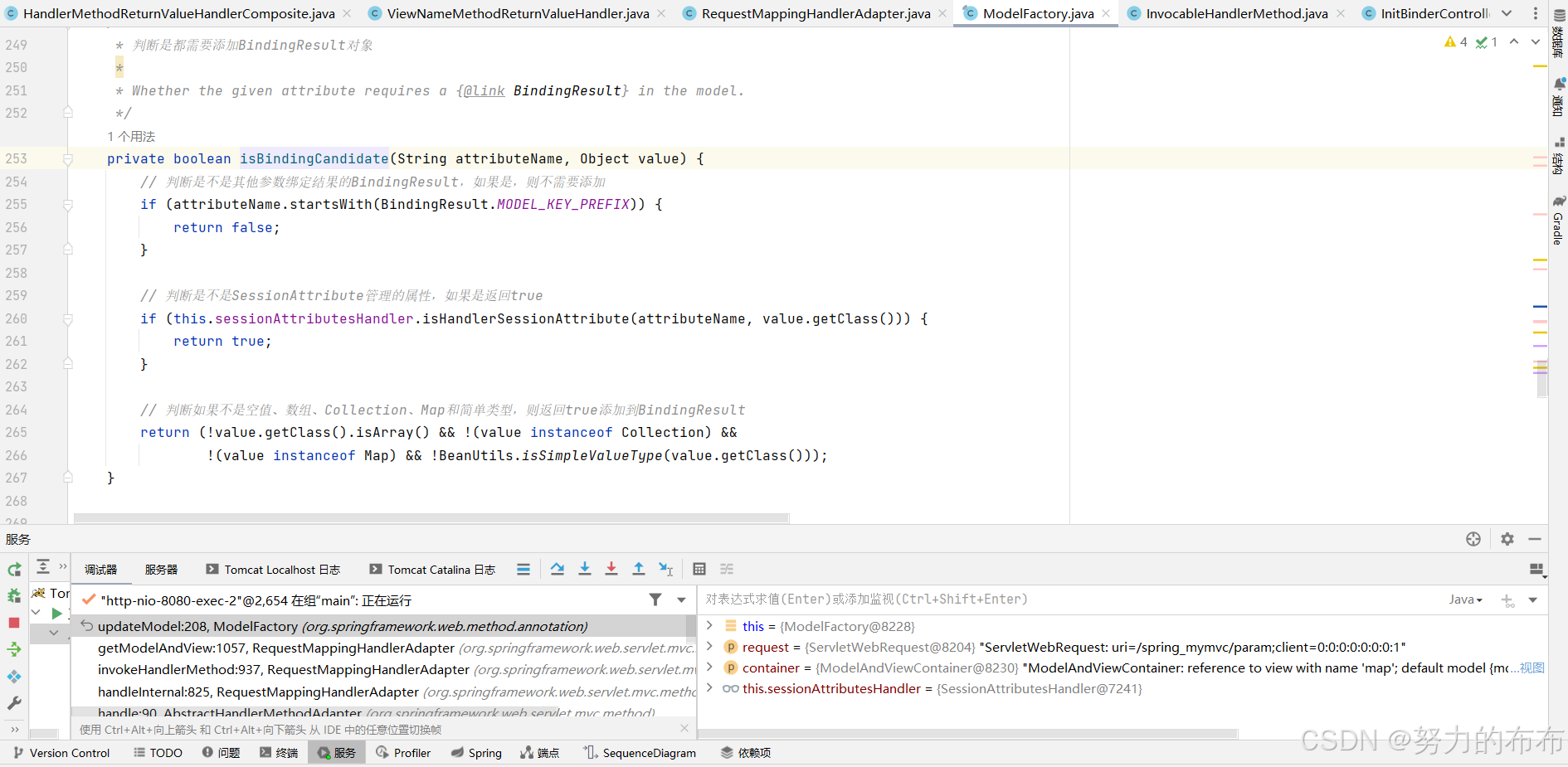Click Force Step Into red down arrow

tap(611, 569)
